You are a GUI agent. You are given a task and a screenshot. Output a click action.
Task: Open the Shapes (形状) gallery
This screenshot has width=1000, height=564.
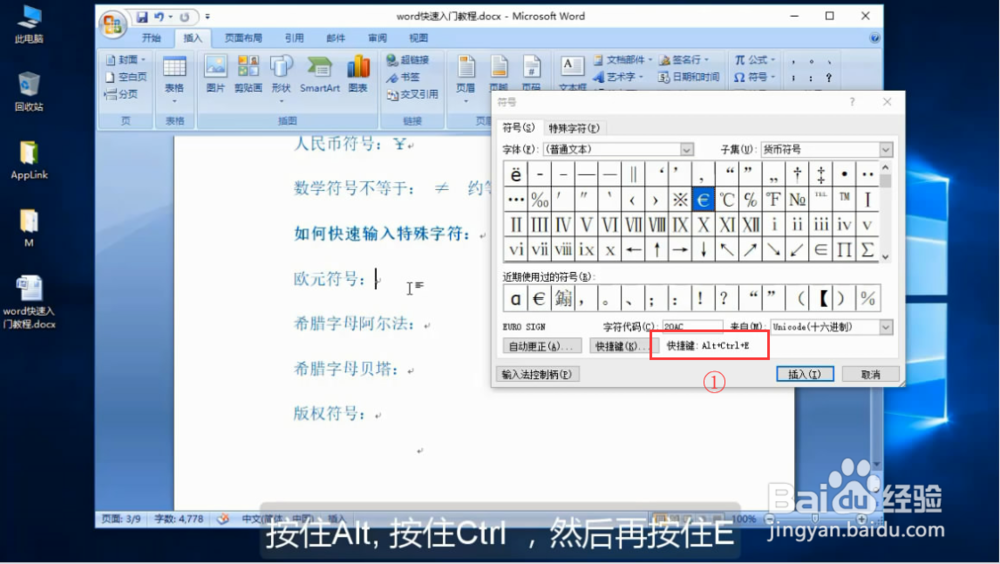(x=281, y=77)
